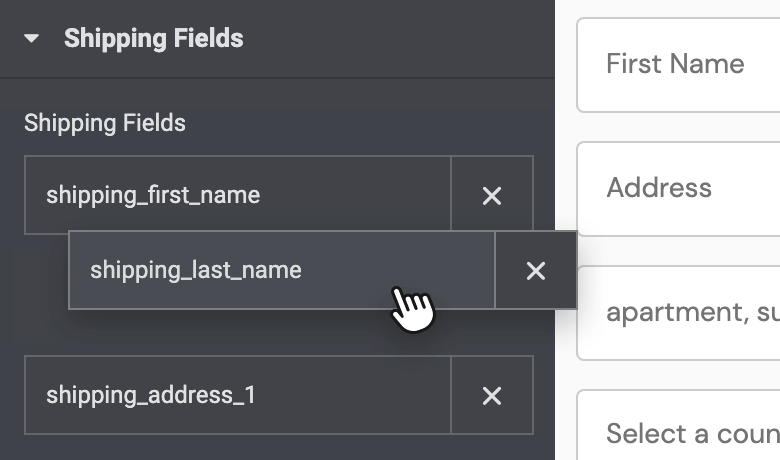Image resolution: width=780 pixels, height=460 pixels.
Task: Click the shipping_first_name text label
Action: (x=153, y=195)
